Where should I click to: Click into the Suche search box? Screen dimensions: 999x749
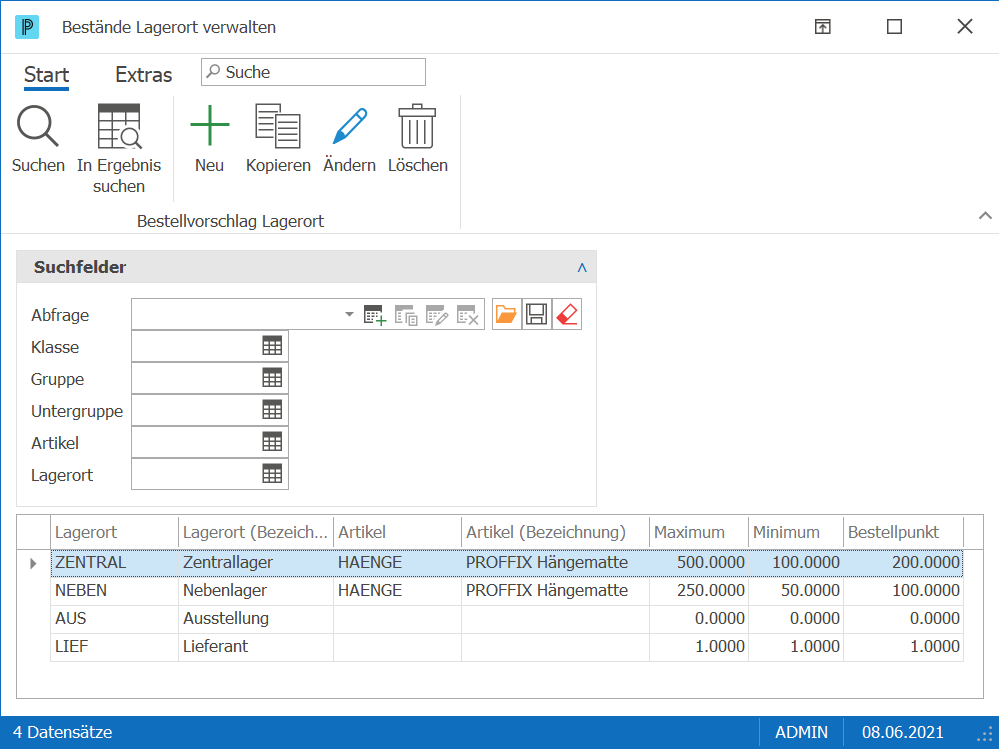click(313, 72)
